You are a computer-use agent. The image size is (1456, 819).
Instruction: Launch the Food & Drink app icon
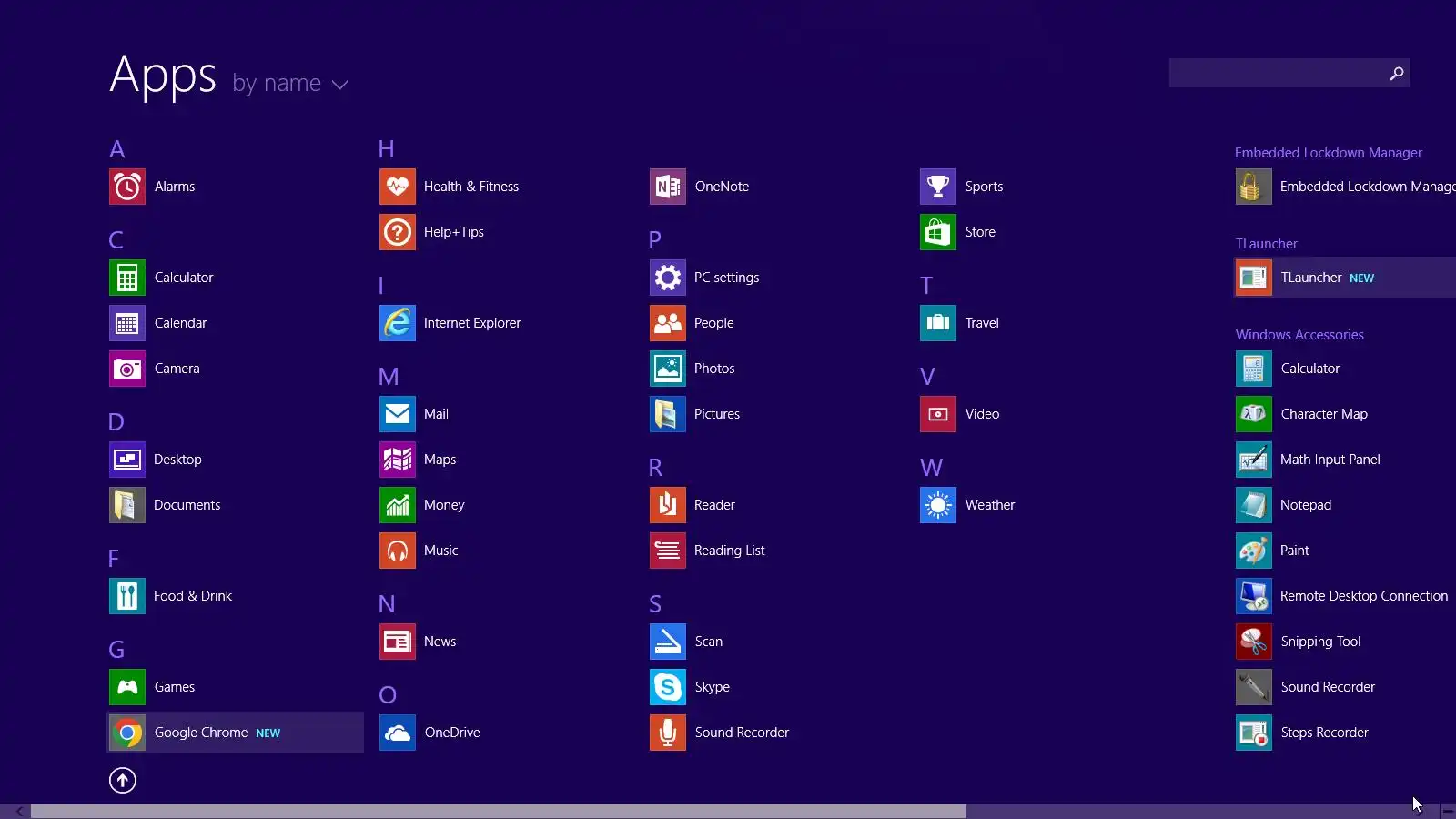[x=127, y=596]
